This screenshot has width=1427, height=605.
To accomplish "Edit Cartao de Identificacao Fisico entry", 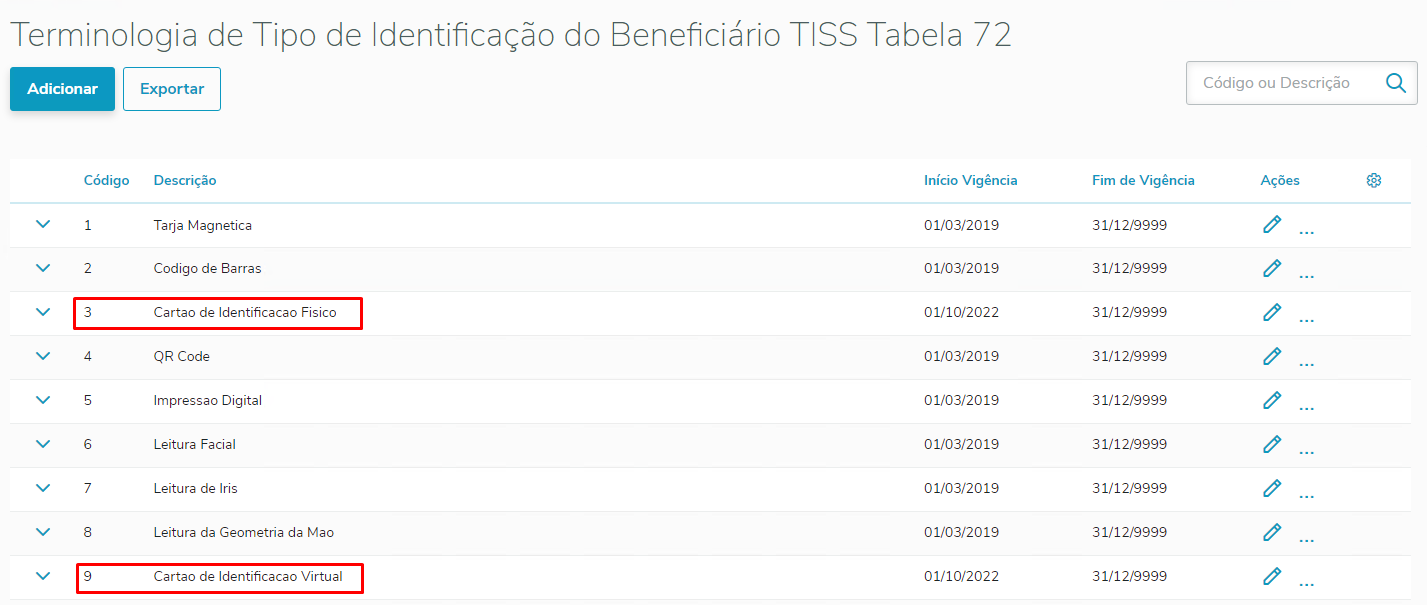I will (1272, 312).
